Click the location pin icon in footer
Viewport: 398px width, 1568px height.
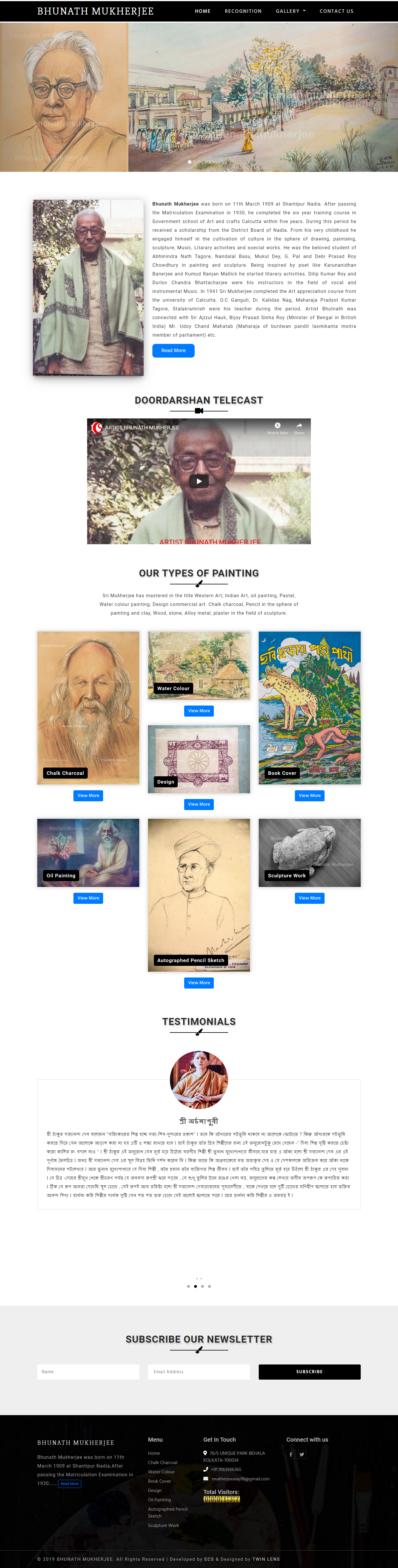[205, 1453]
